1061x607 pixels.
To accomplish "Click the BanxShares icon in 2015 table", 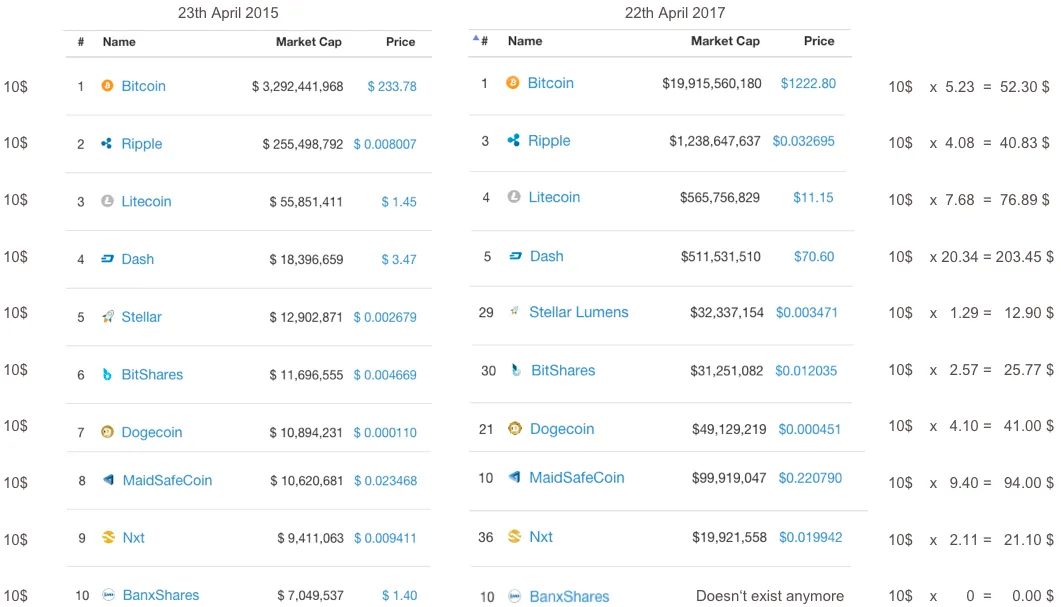I will tap(108, 595).
